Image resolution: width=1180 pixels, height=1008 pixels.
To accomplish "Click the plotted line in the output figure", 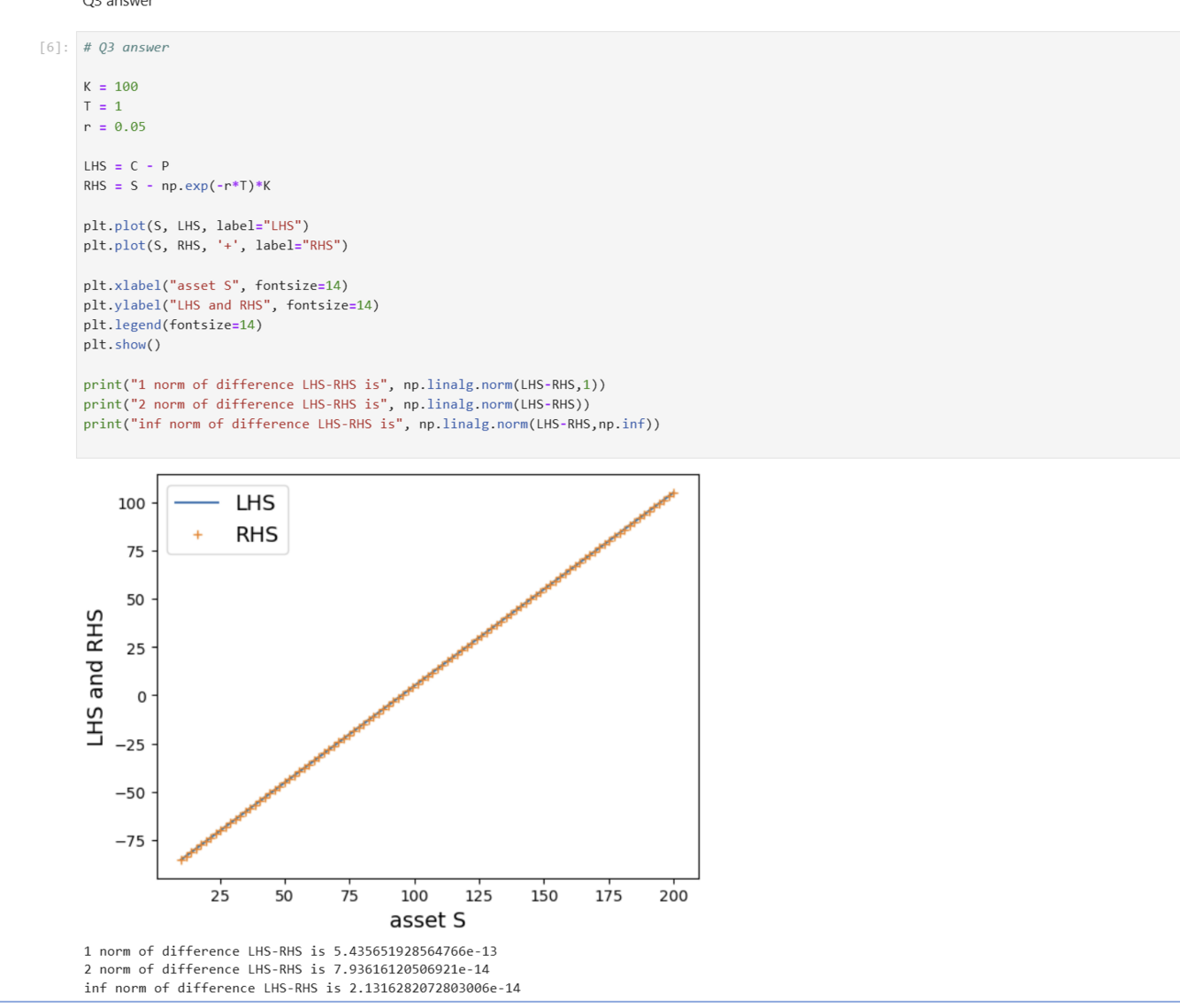I will [x=428, y=676].
